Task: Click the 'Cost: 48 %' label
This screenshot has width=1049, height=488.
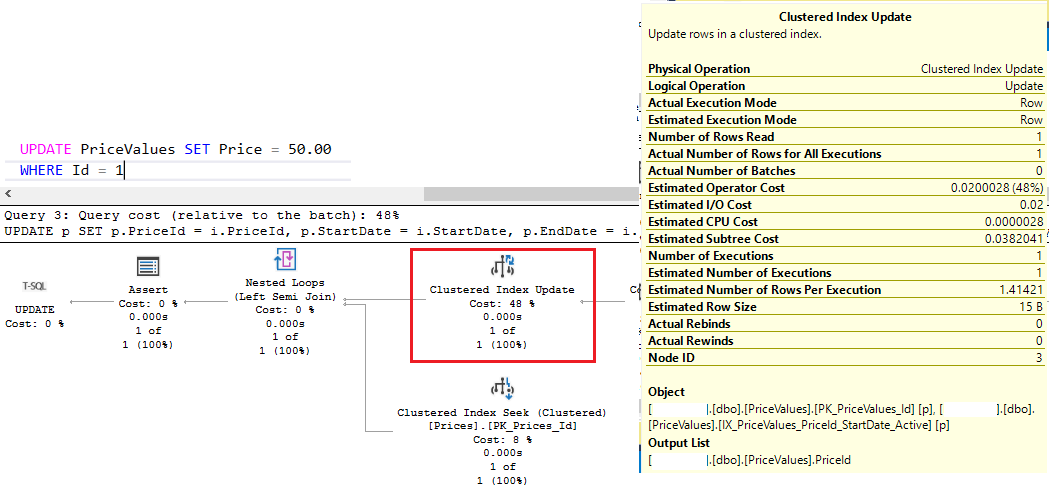Action: (502, 303)
